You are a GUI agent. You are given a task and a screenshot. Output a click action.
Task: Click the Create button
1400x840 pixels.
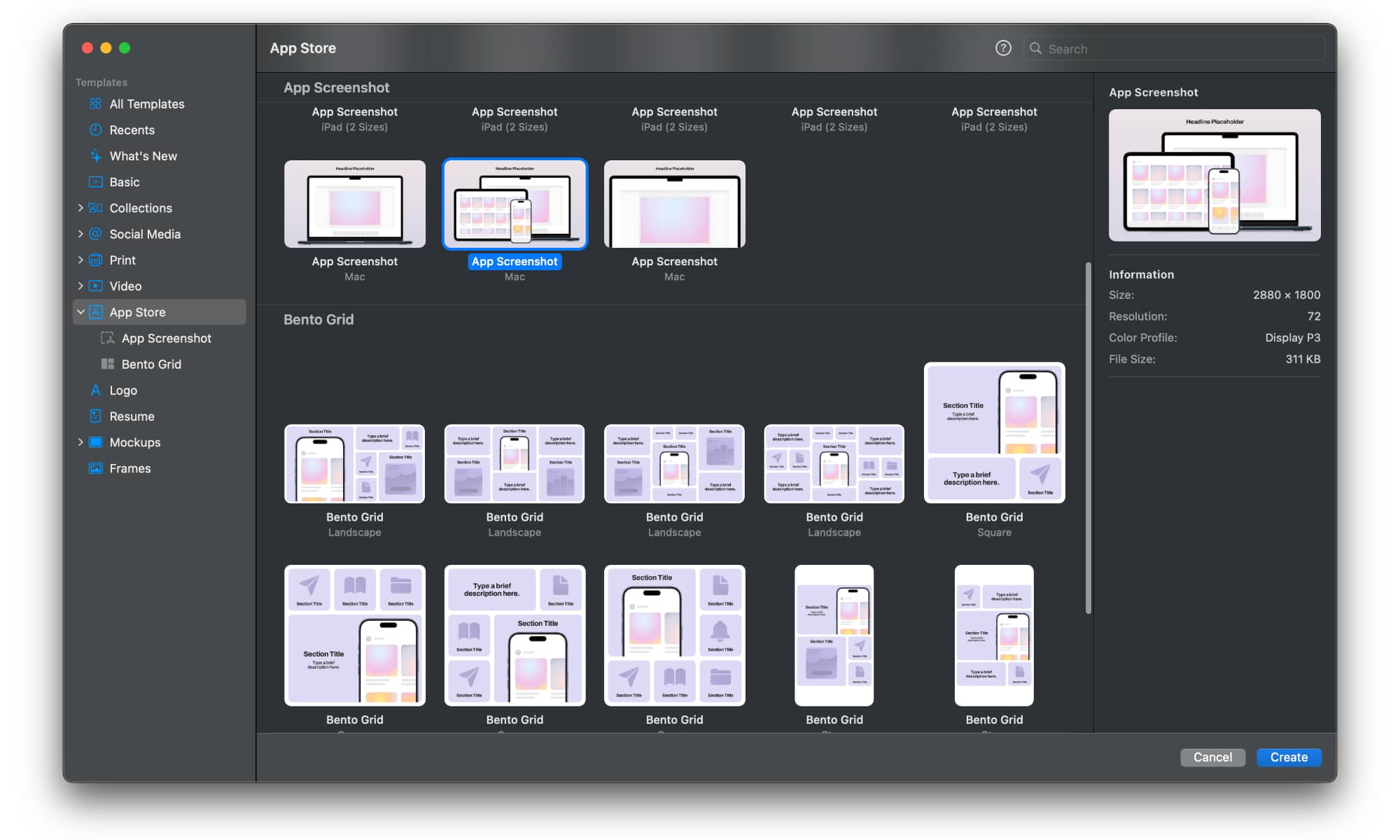point(1289,757)
